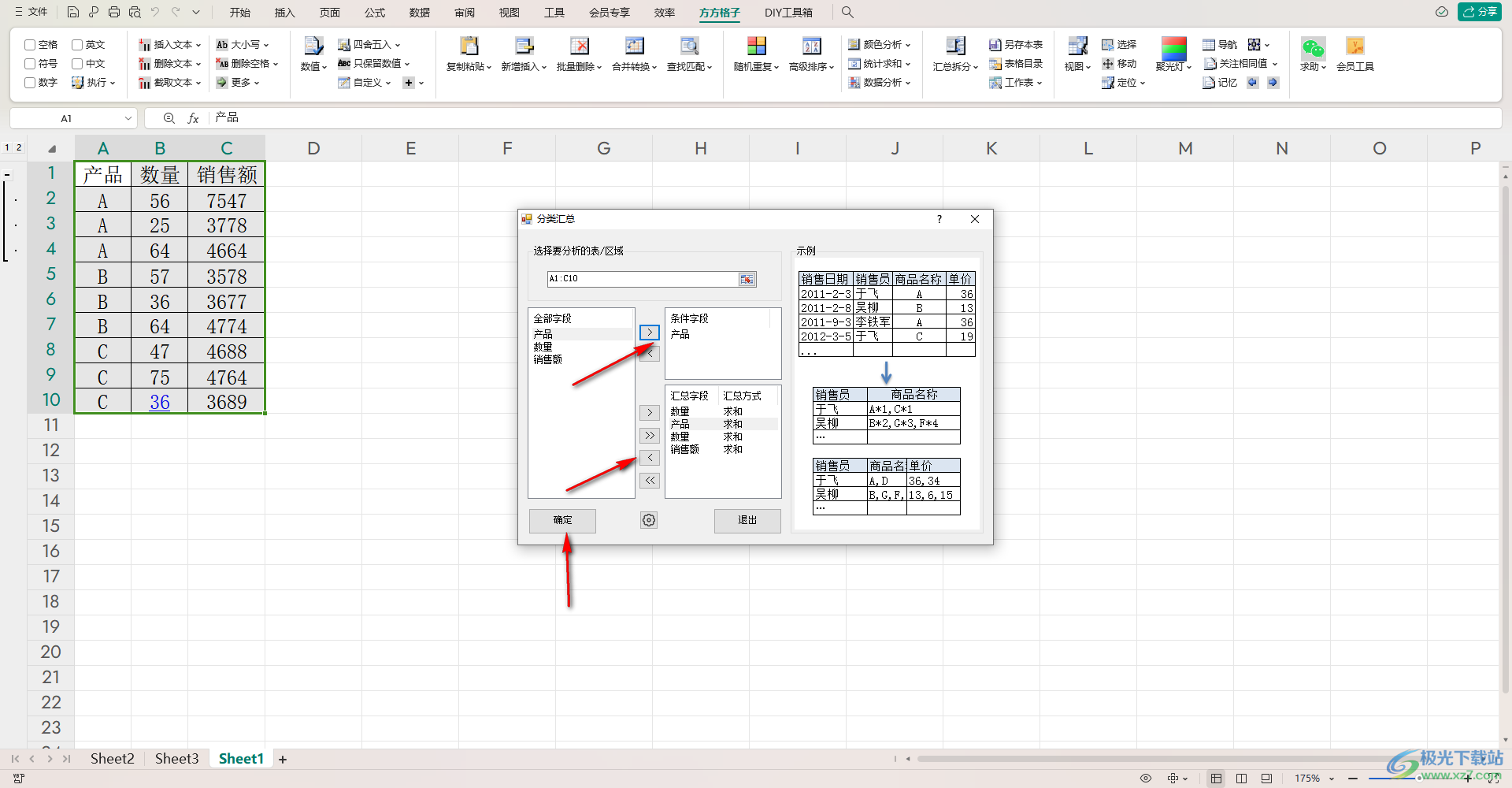1512x788 pixels.
Task: Expand the name box dropdown arrow
Action: pos(128,118)
